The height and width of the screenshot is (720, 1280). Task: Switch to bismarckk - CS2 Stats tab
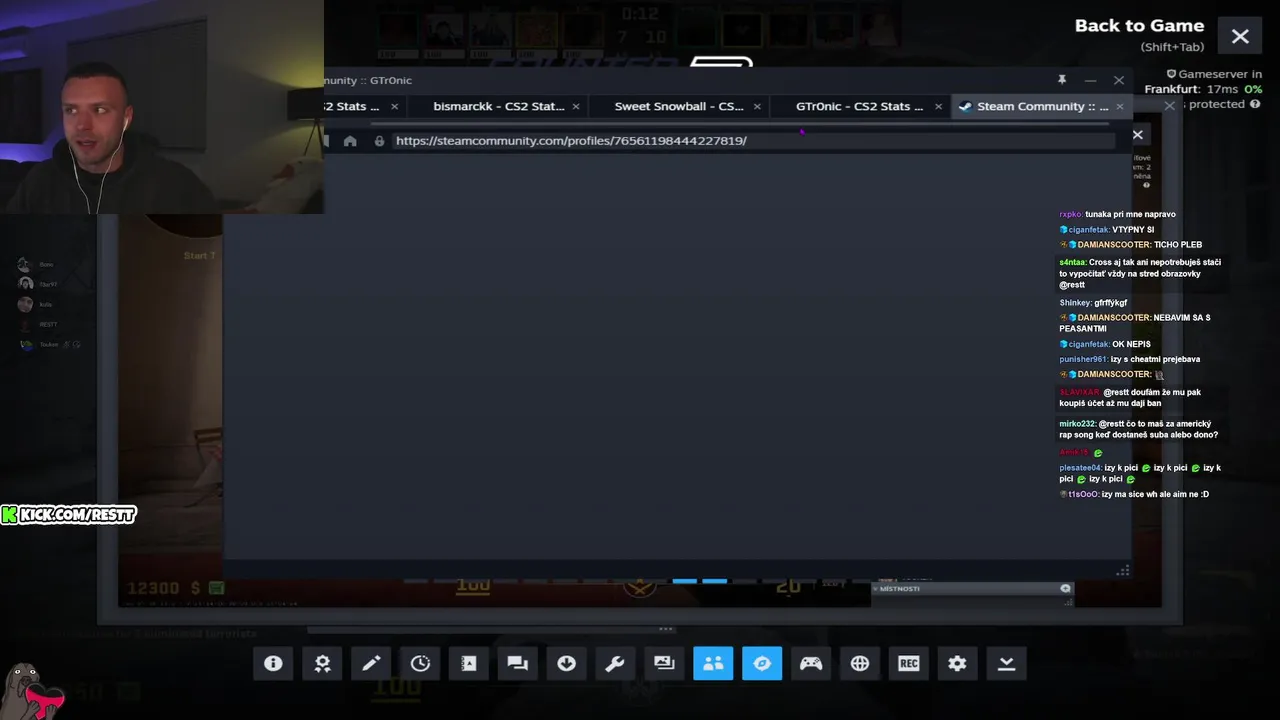point(499,106)
